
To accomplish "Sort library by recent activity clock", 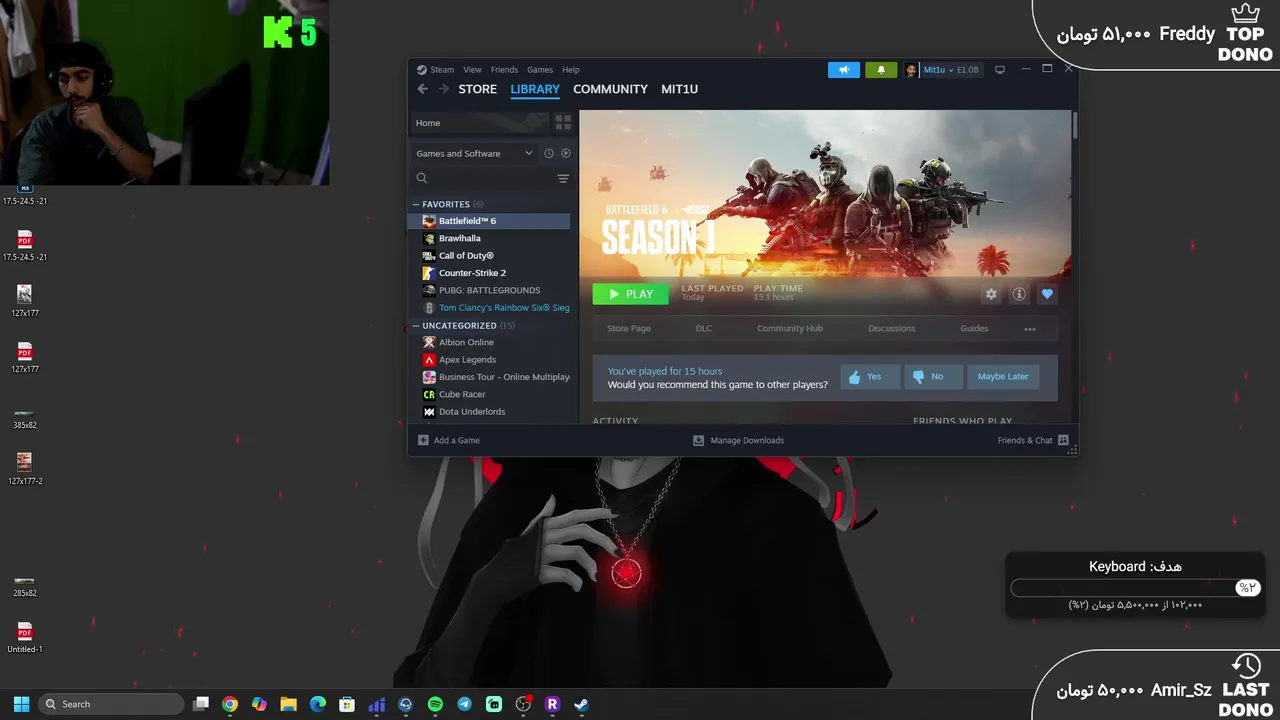I will [x=548, y=153].
